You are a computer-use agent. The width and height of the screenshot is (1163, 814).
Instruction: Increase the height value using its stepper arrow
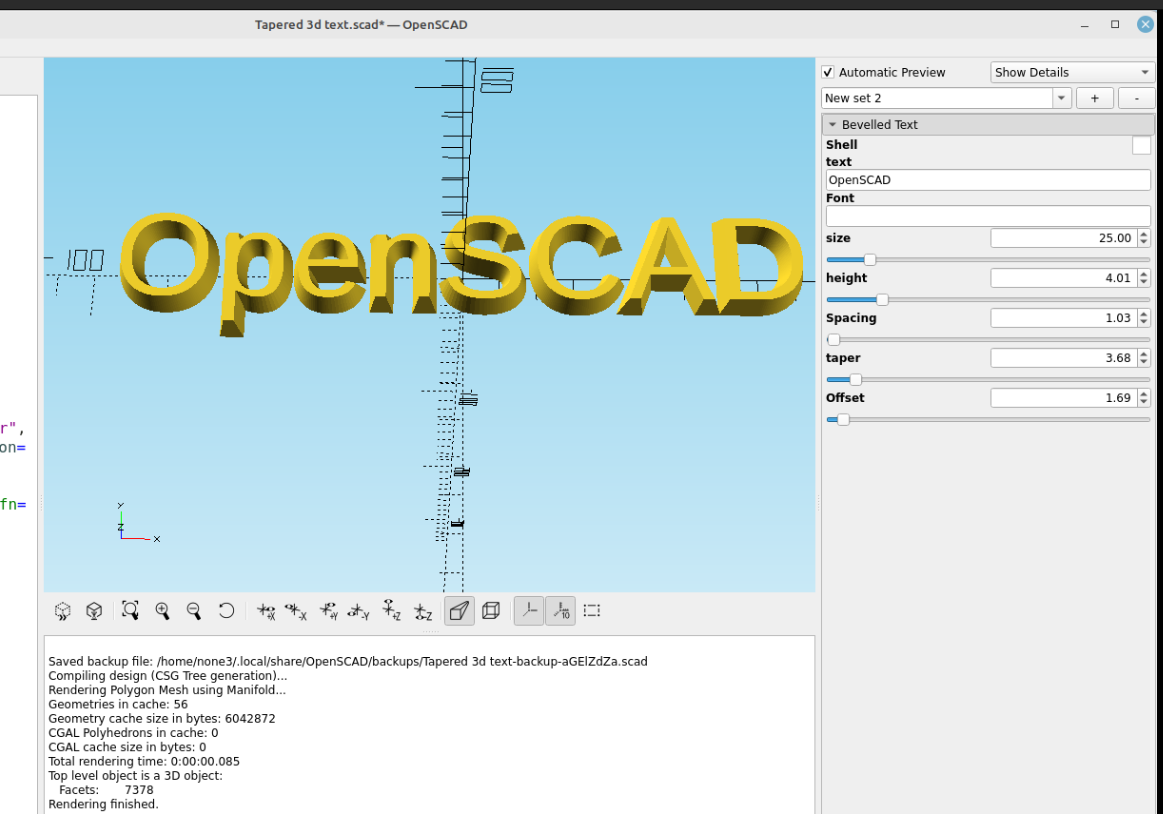(1145, 273)
